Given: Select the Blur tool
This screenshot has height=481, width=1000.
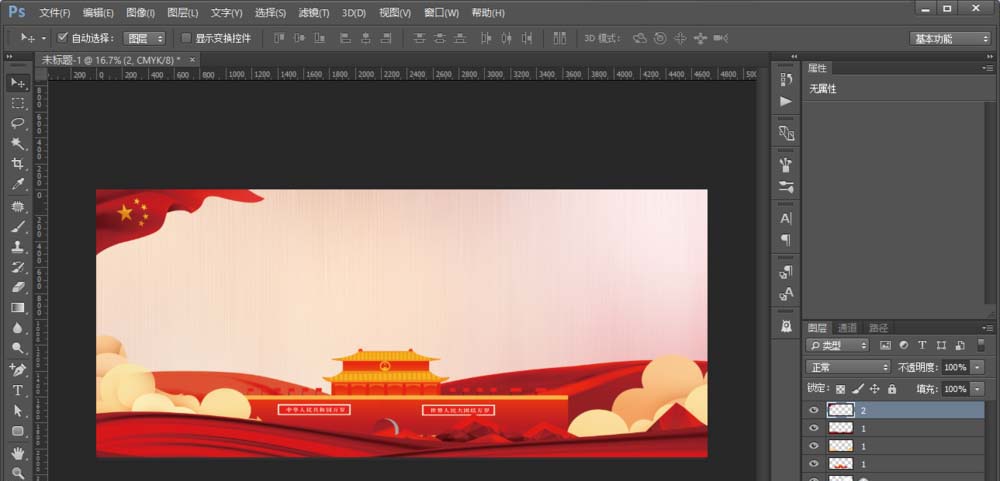Looking at the screenshot, I should tap(18, 329).
